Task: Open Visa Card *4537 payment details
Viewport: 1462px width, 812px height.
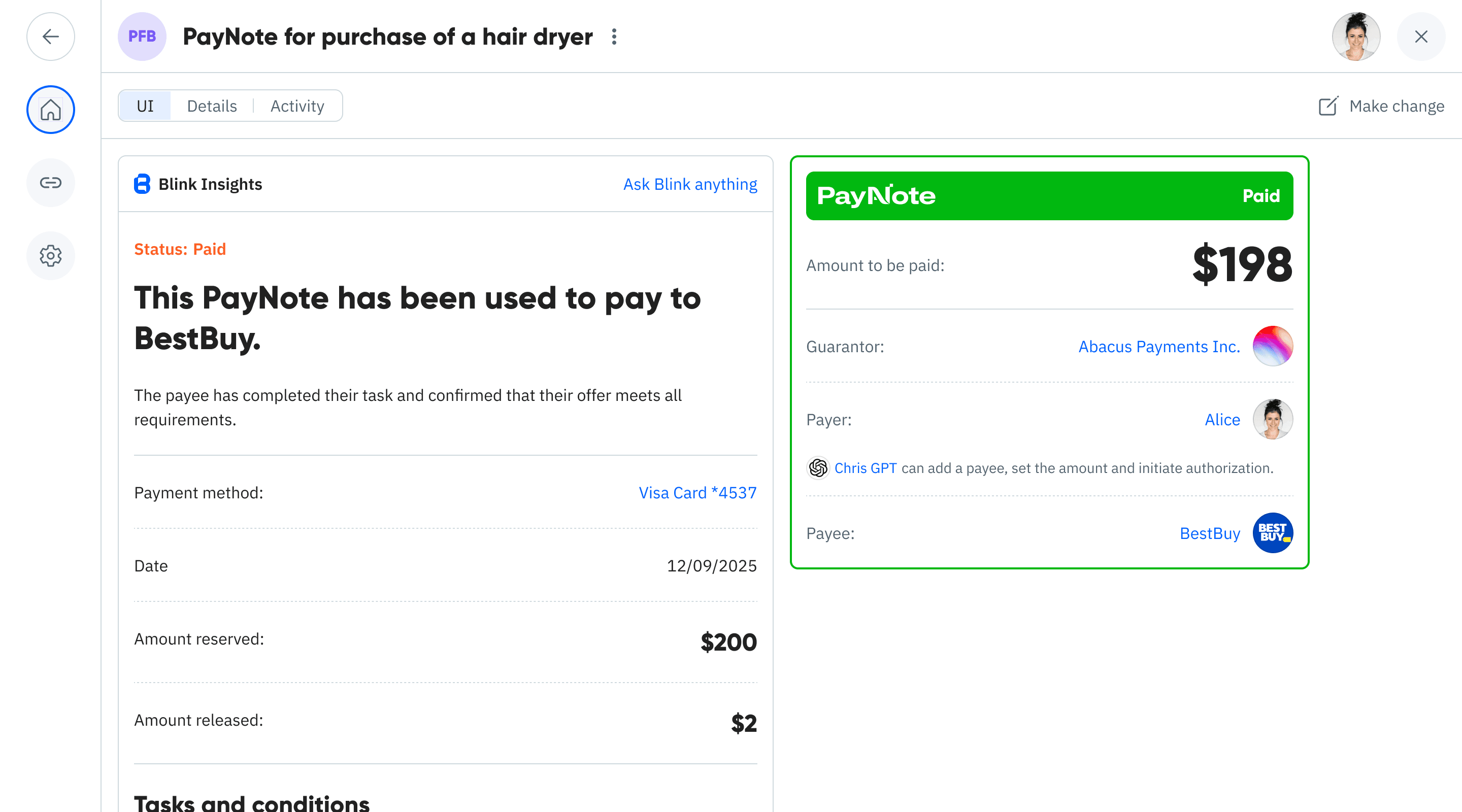Action: pyautogui.click(x=697, y=493)
